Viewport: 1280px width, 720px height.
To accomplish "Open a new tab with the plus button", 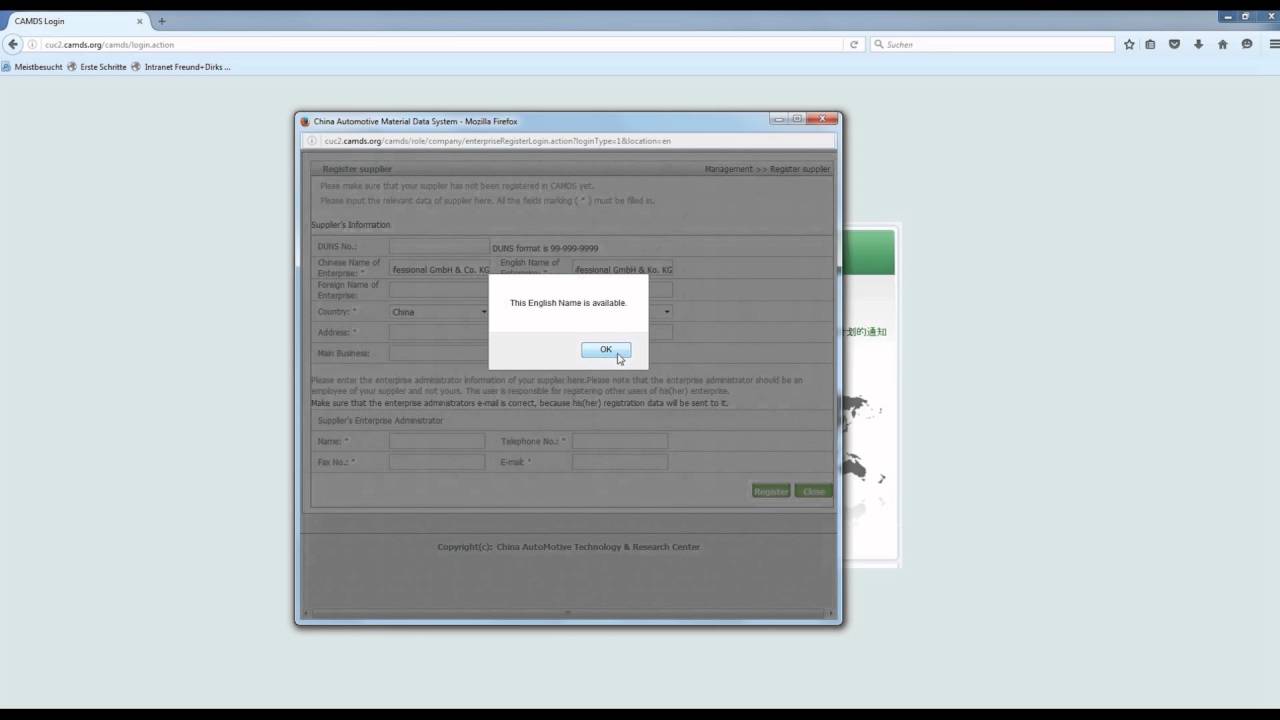I will [161, 21].
